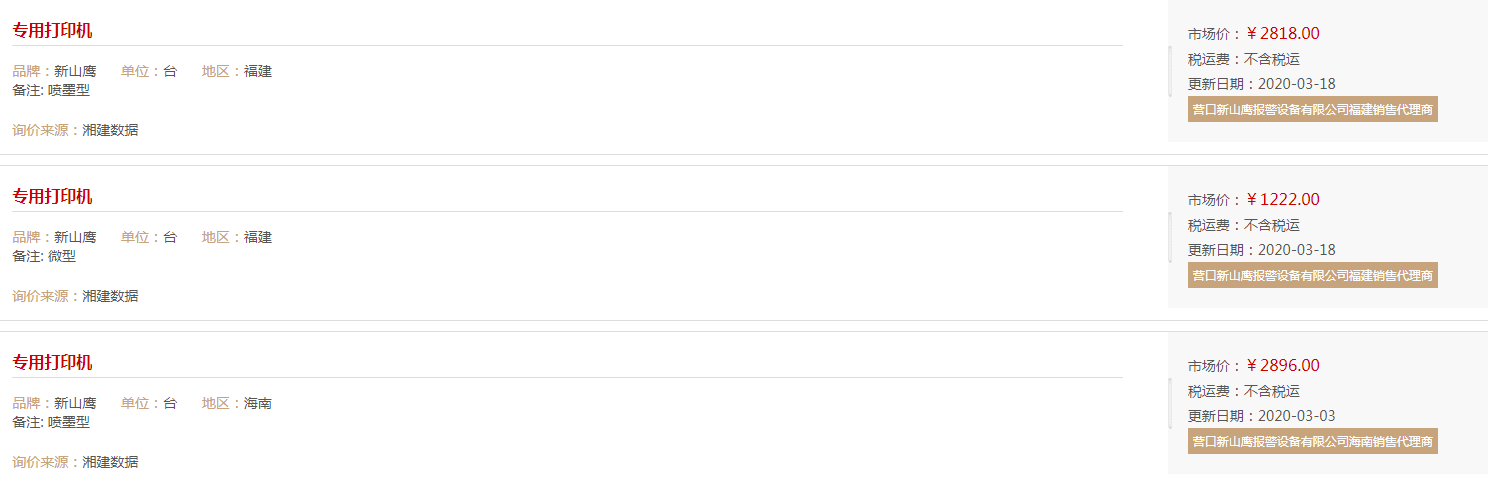The height and width of the screenshot is (479, 1488).
Task: Open the 专用打印机 title priced ¥2818.00
Action: (x=52, y=31)
